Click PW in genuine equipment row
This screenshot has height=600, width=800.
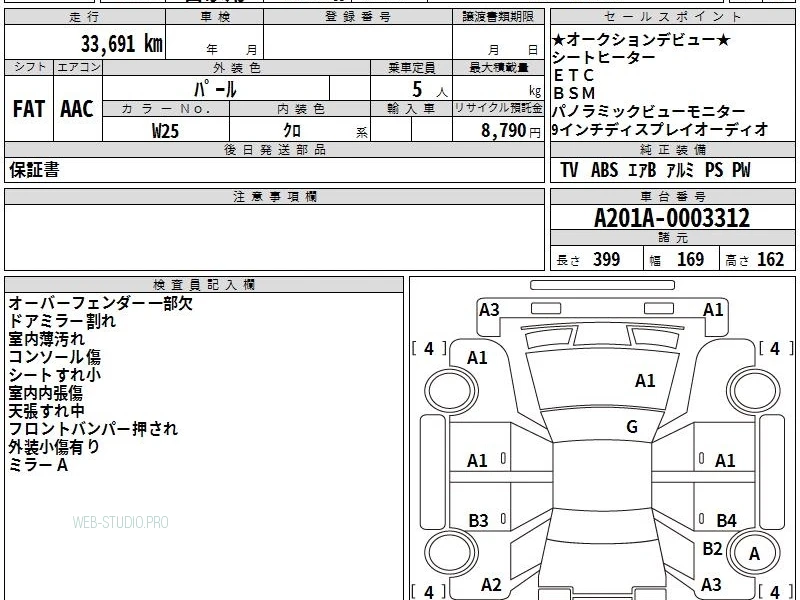click(741, 170)
